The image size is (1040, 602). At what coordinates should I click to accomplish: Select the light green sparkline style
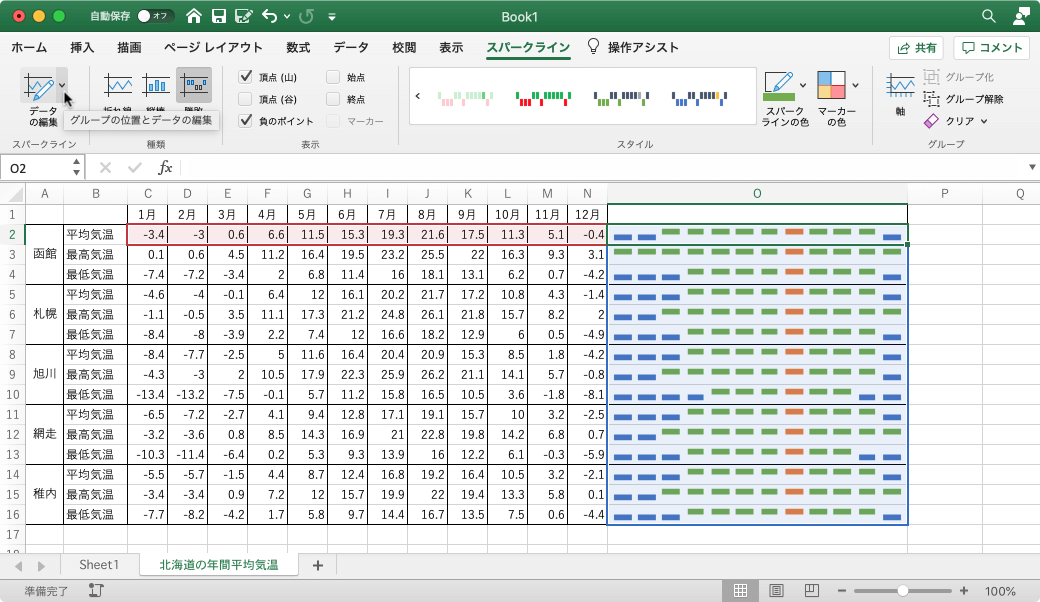tap(465, 99)
